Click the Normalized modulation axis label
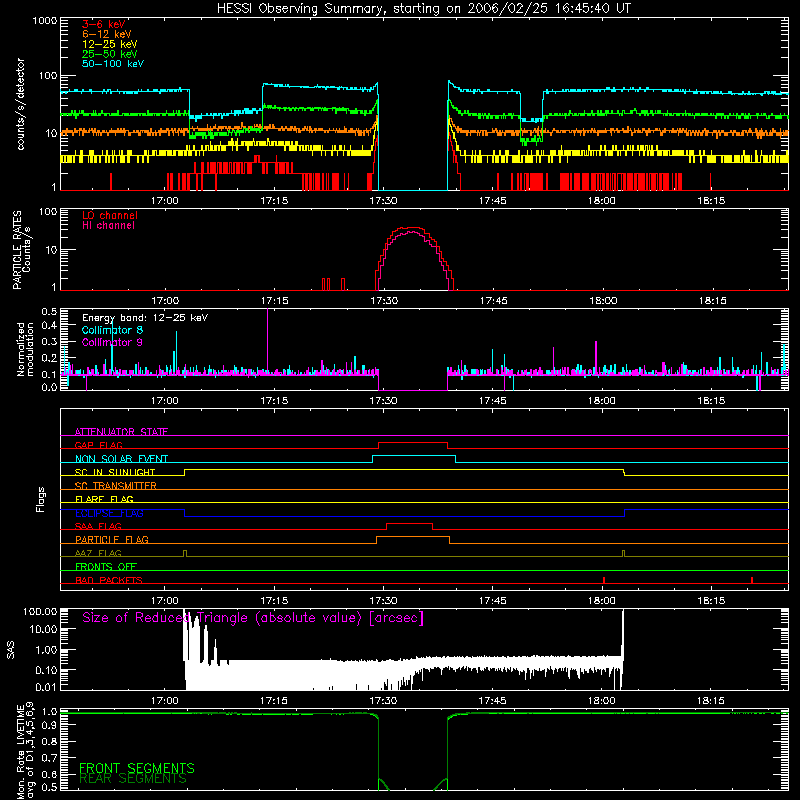 click(25, 349)
